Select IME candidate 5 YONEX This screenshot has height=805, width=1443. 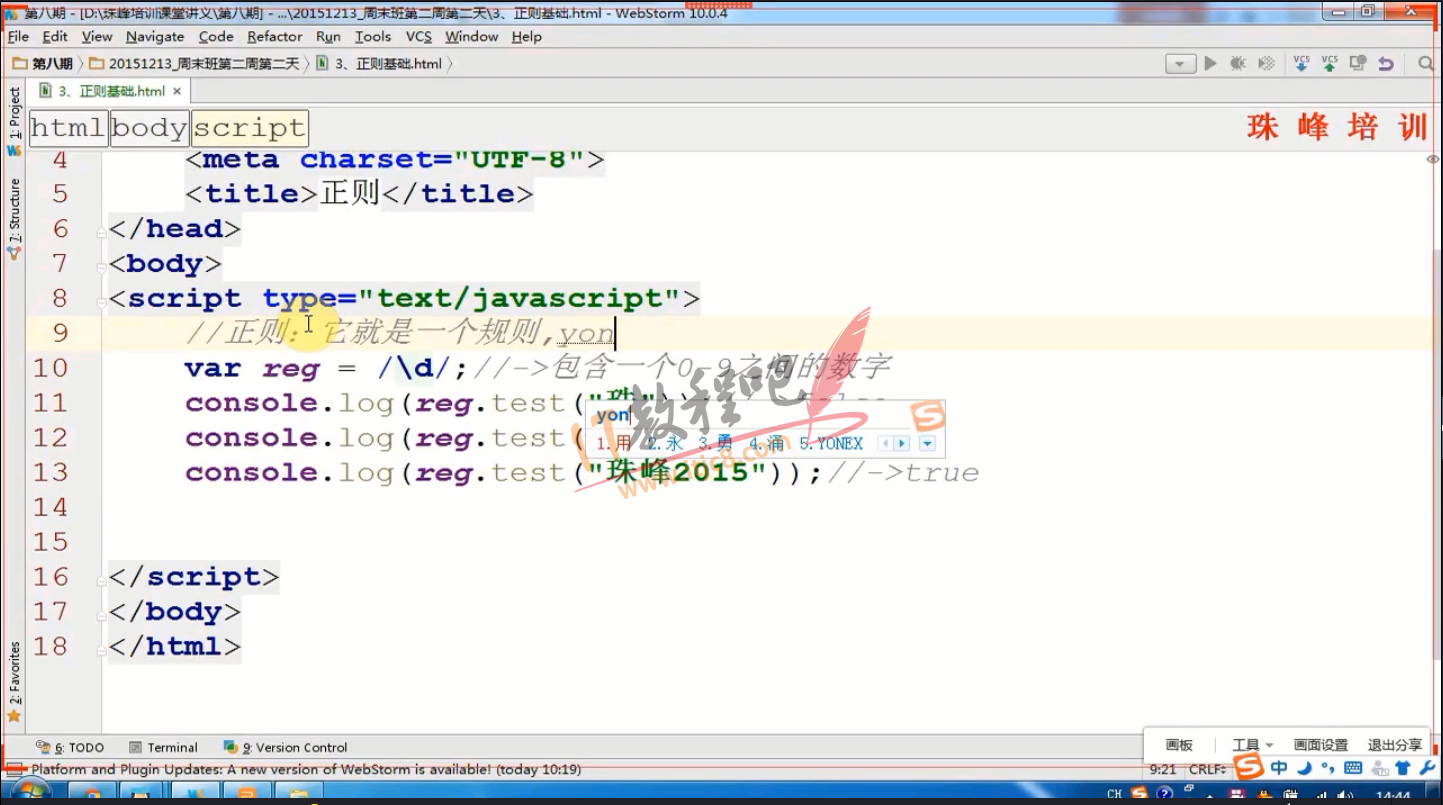[x=831, y=443]
